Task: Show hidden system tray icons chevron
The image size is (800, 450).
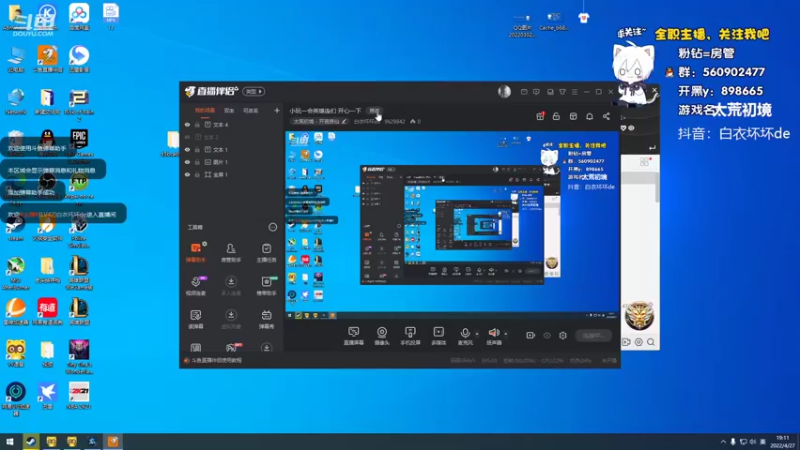Action: 723,442
